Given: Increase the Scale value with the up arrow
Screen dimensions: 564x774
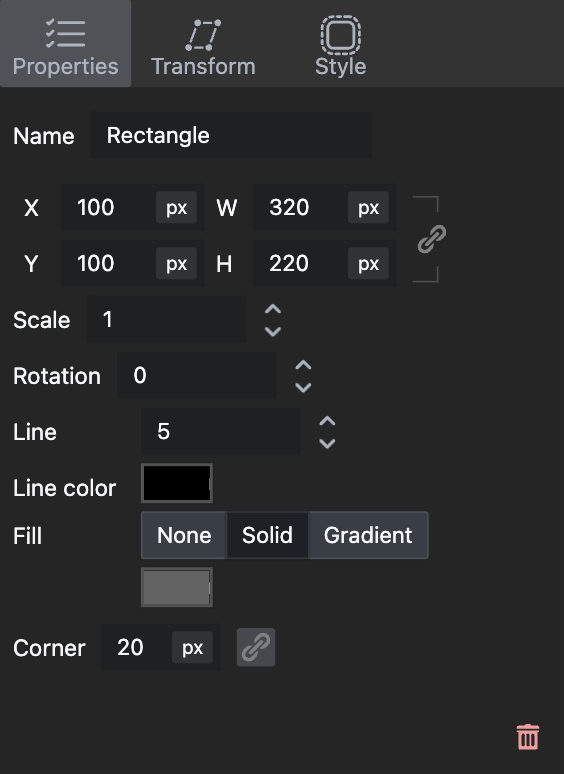Looking at the screenshot, I should point(273,310).
